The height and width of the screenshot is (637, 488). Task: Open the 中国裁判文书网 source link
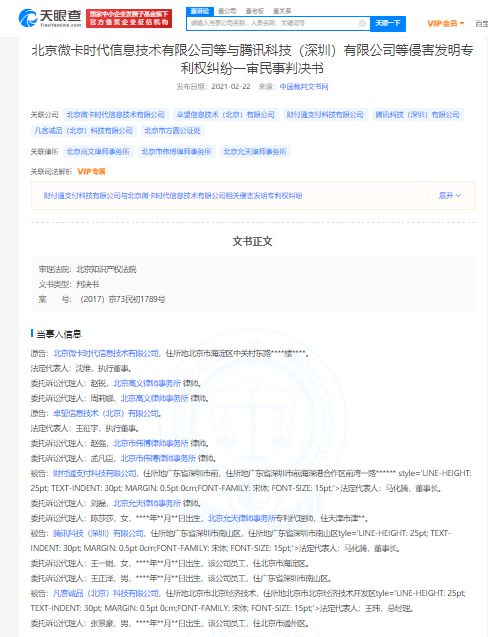[x=304, y=87]
